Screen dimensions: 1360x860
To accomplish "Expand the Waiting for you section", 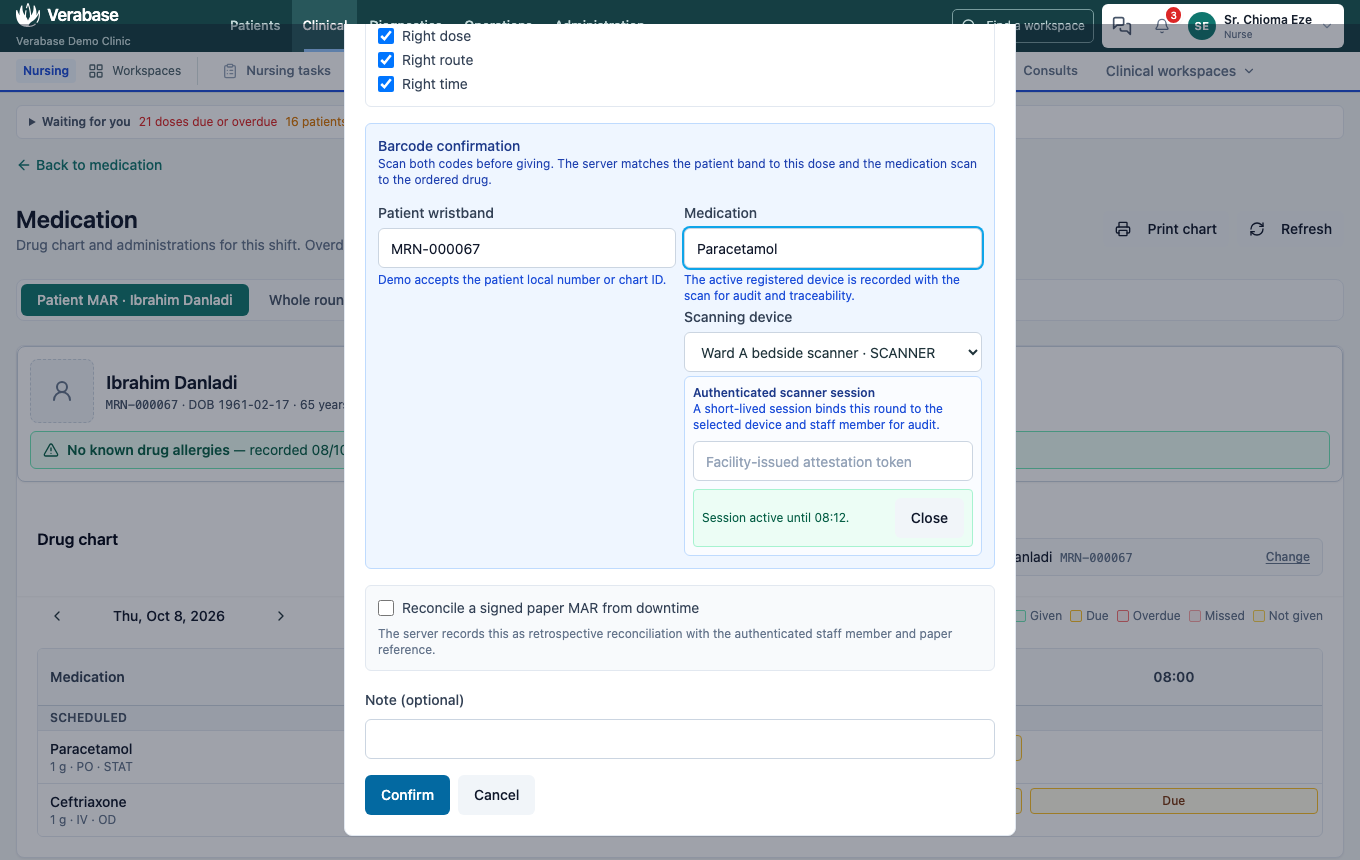I will click(79, 122).
